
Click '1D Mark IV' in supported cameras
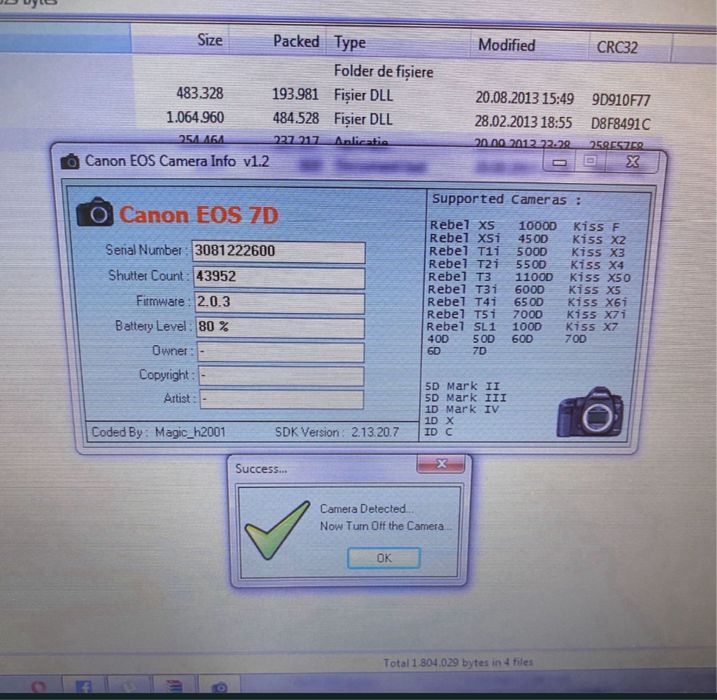(462, 409)
